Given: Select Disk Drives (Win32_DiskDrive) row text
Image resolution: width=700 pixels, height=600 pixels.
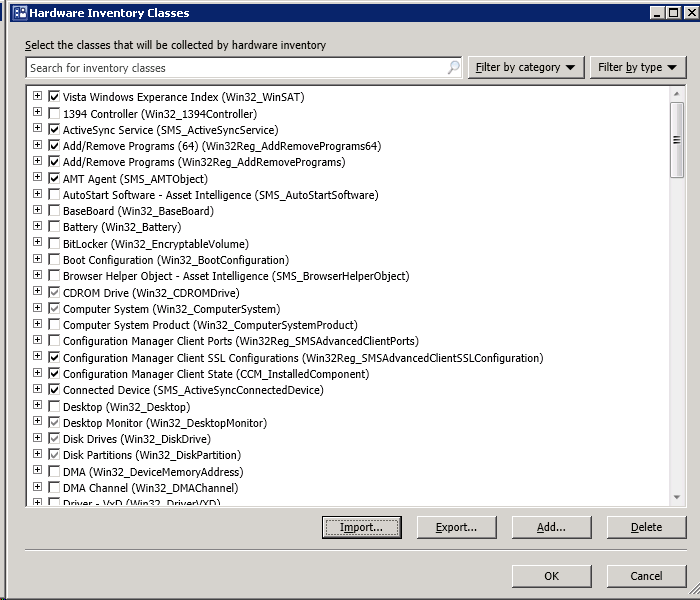Looking at the screenshot, I should pyautogui.click(x=137, y=439).
